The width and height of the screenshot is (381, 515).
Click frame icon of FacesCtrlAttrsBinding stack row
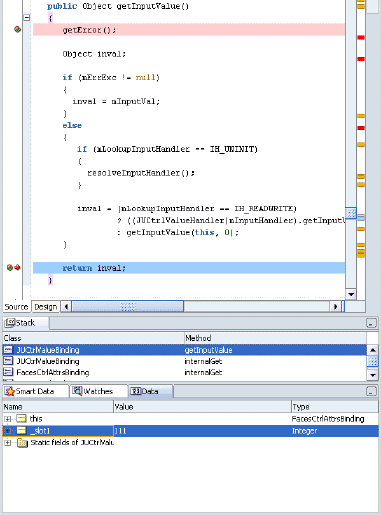point(8,372)
